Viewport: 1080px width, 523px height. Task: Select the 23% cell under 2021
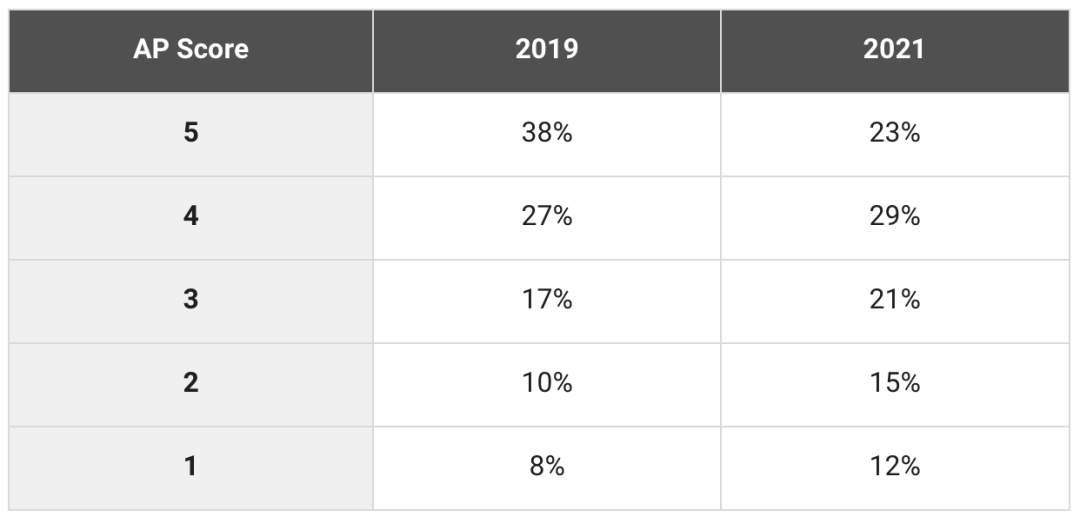pos(894,133)
